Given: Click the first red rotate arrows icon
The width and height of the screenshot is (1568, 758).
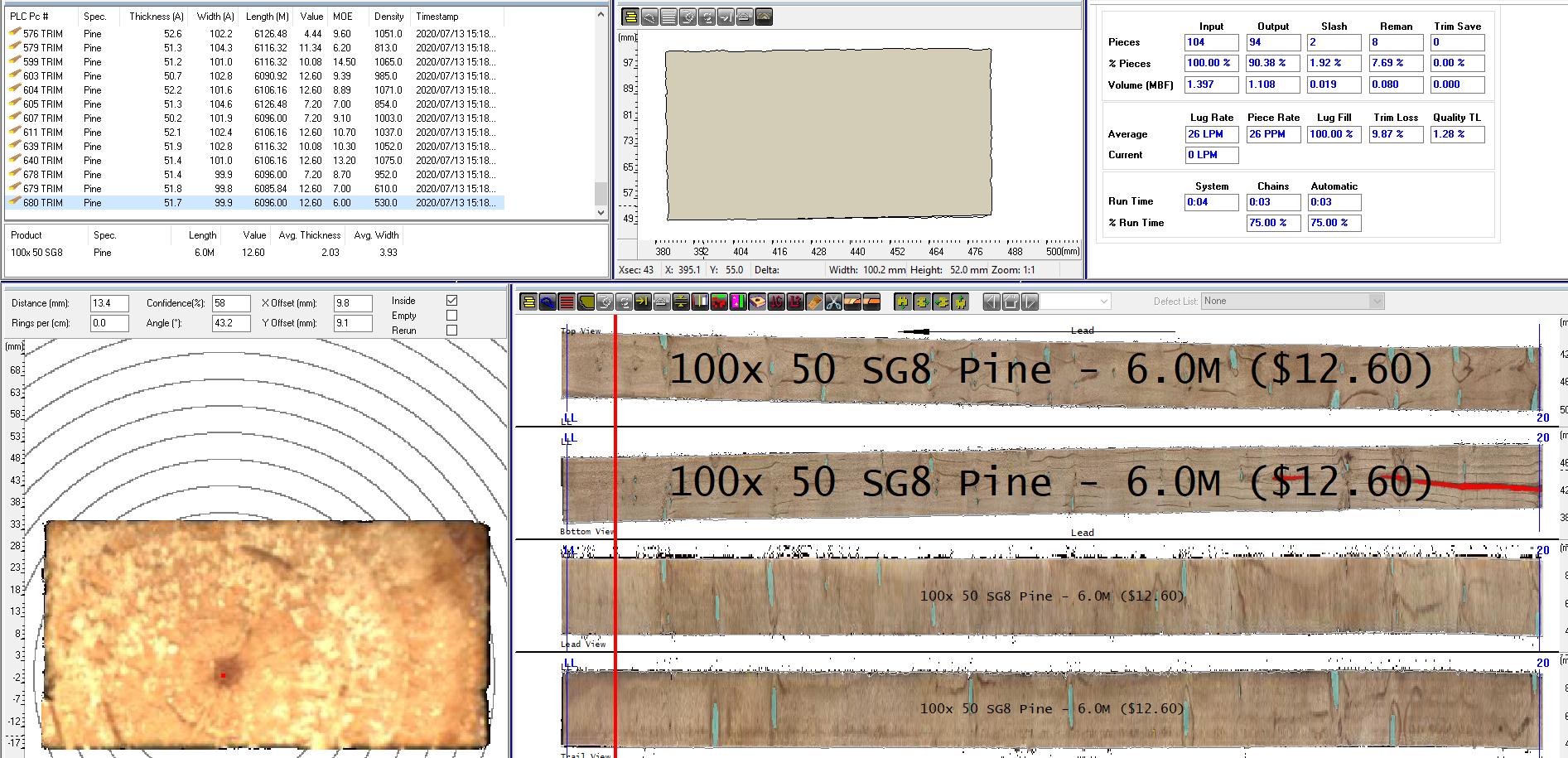Looking at the screenshot, I should click(x=776, y=302).
